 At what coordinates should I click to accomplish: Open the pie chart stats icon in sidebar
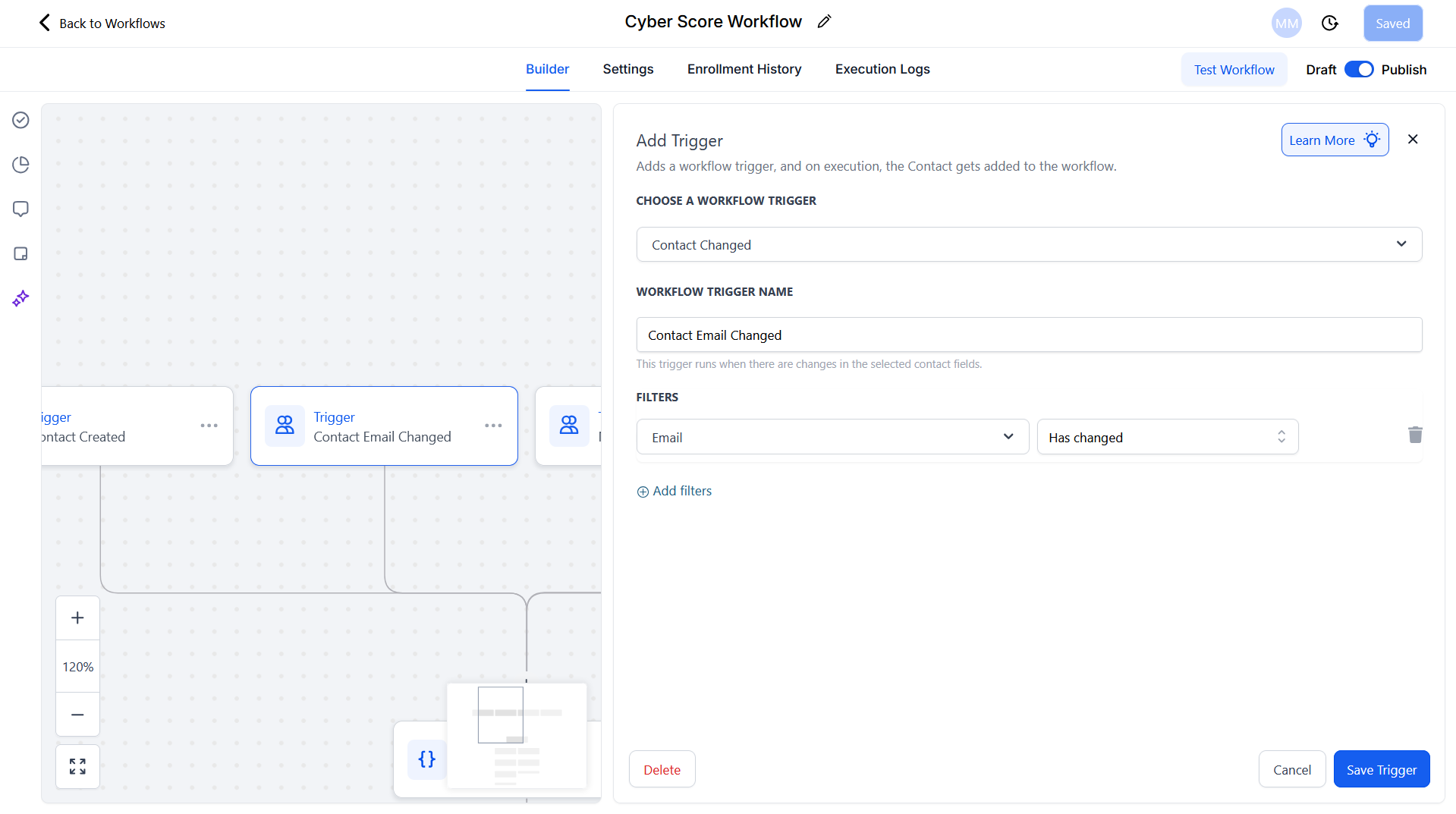coord(21,165)
